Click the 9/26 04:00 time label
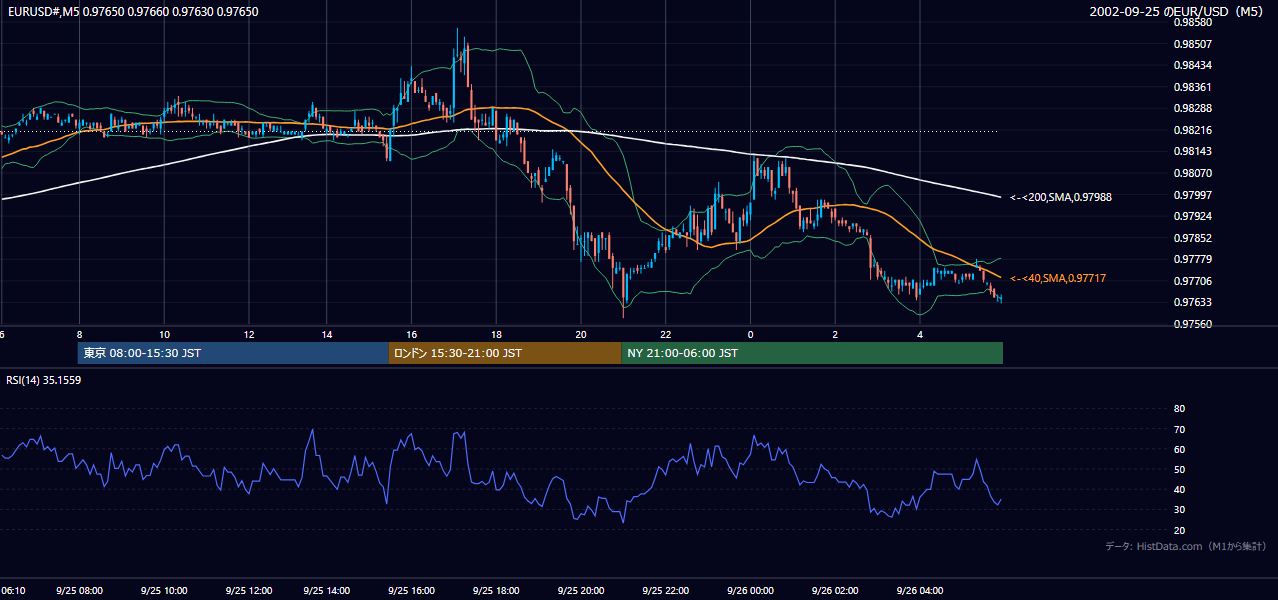The height and width of the screenshot is (600, 1278). [x=921, y=591]
